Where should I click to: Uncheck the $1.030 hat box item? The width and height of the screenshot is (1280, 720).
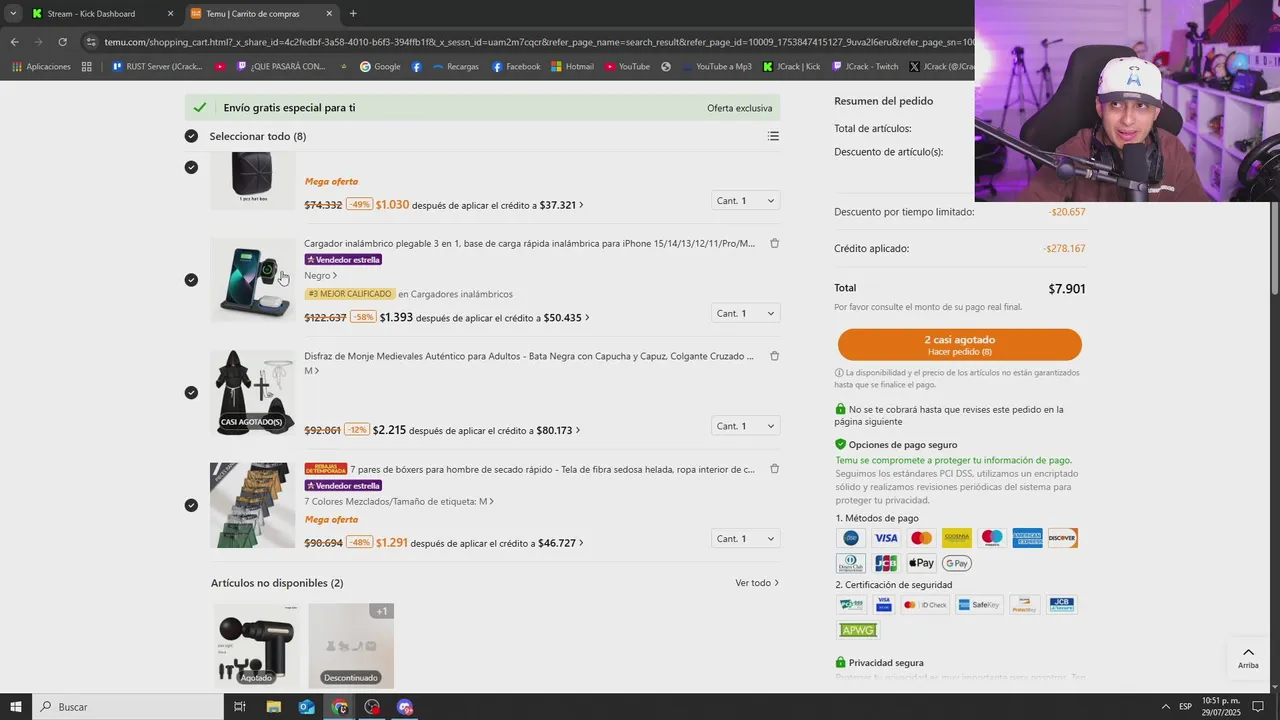point(191,167)
